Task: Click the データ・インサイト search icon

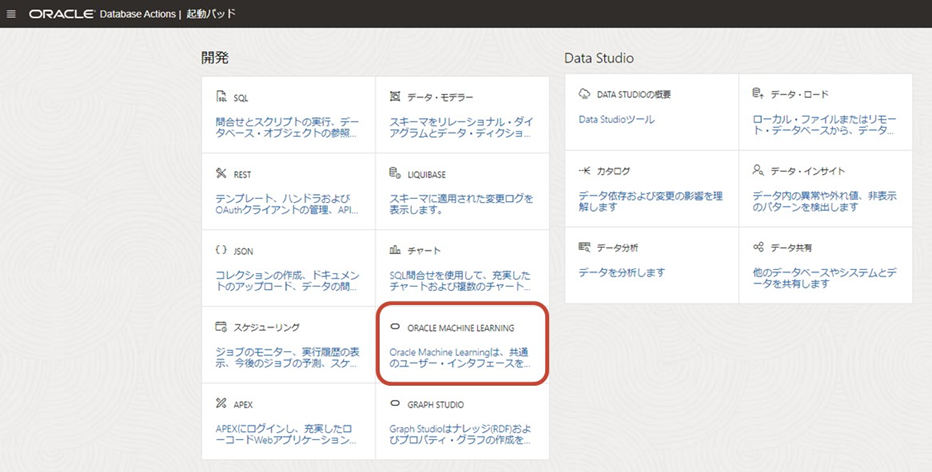Action: tap(758, 170)
